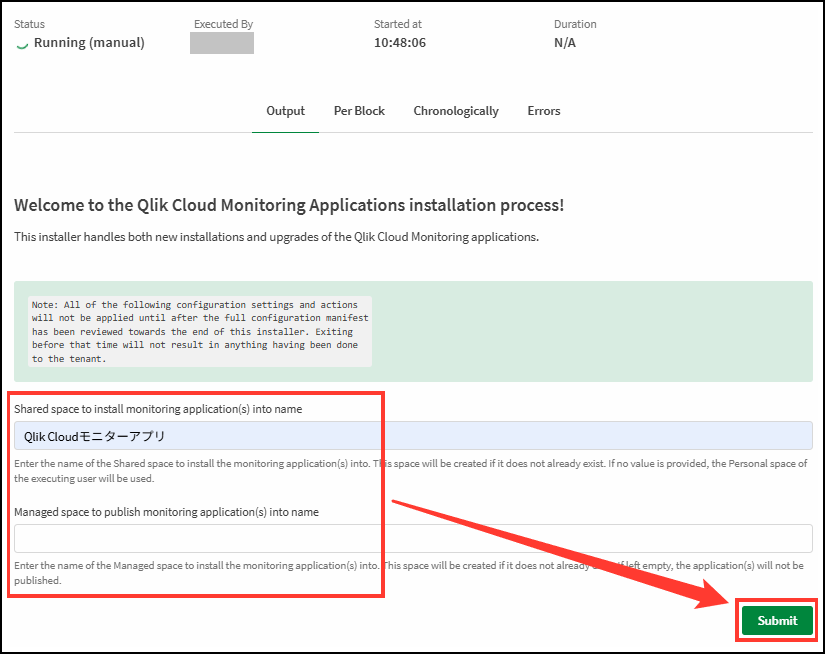
Task: Click the greyed-out Executed By user block
Action: (221, 43)
